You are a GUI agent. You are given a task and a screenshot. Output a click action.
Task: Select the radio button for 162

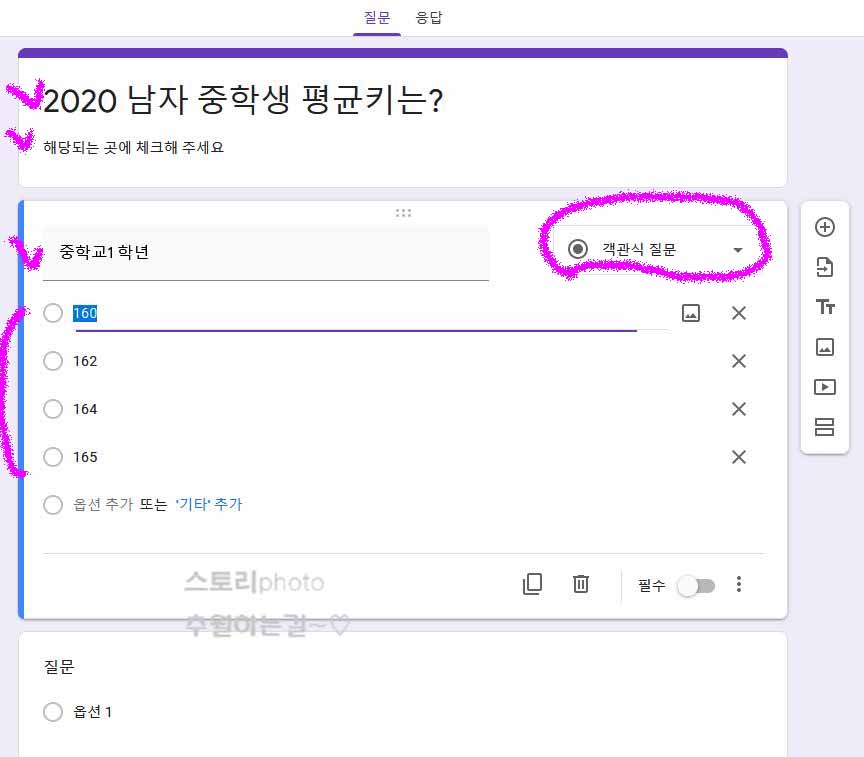(x=53, y=361)
